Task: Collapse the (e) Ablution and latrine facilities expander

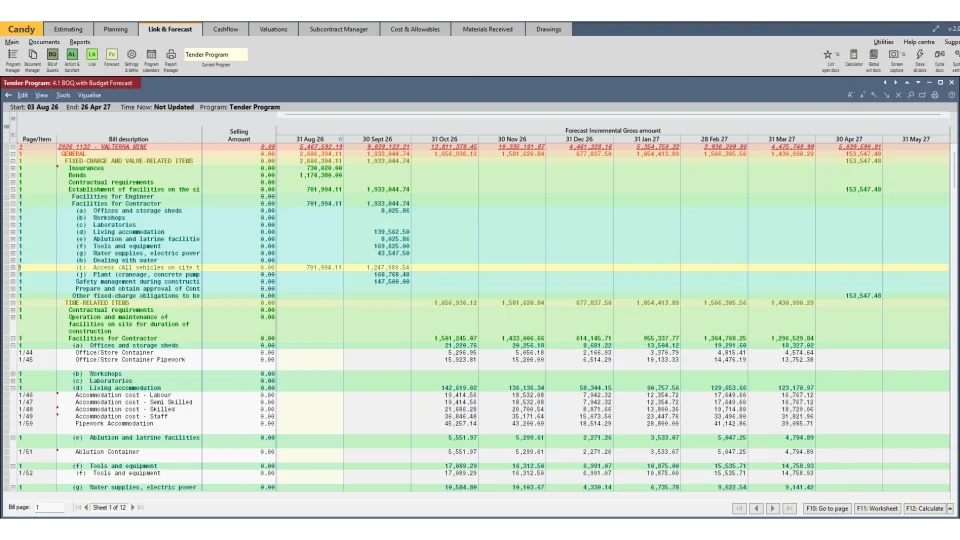Action: (13, 438)
